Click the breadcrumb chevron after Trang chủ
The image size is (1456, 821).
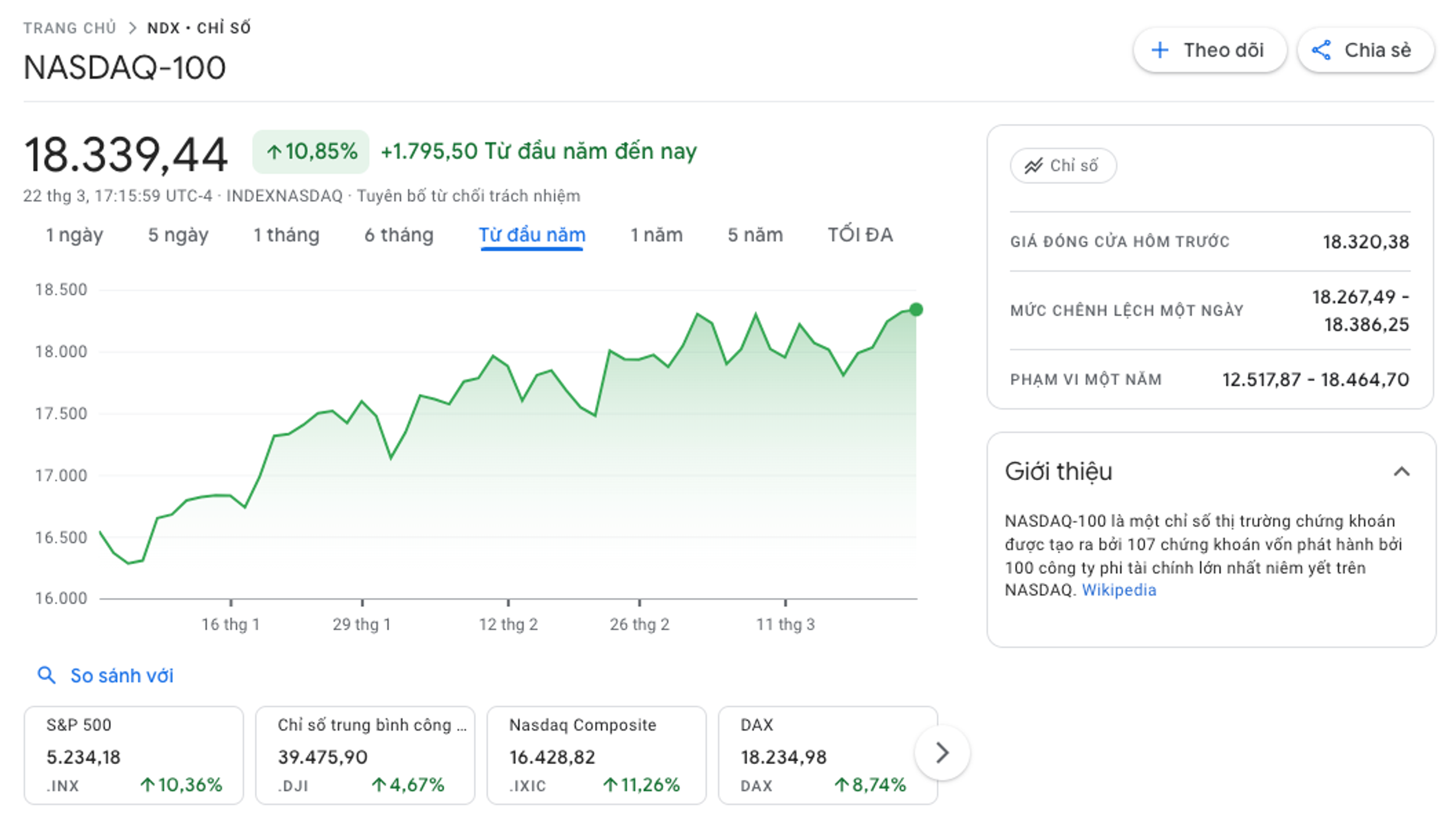(132, 28)
